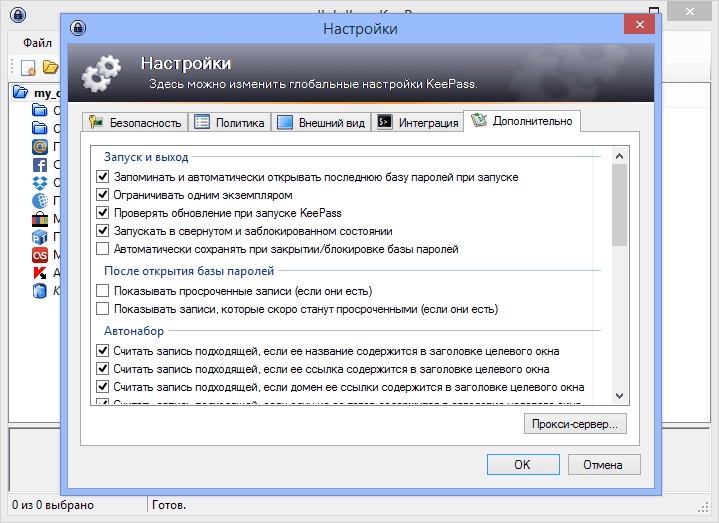
Task: Switch to the Интеграция tab
Action: [417, 122]
